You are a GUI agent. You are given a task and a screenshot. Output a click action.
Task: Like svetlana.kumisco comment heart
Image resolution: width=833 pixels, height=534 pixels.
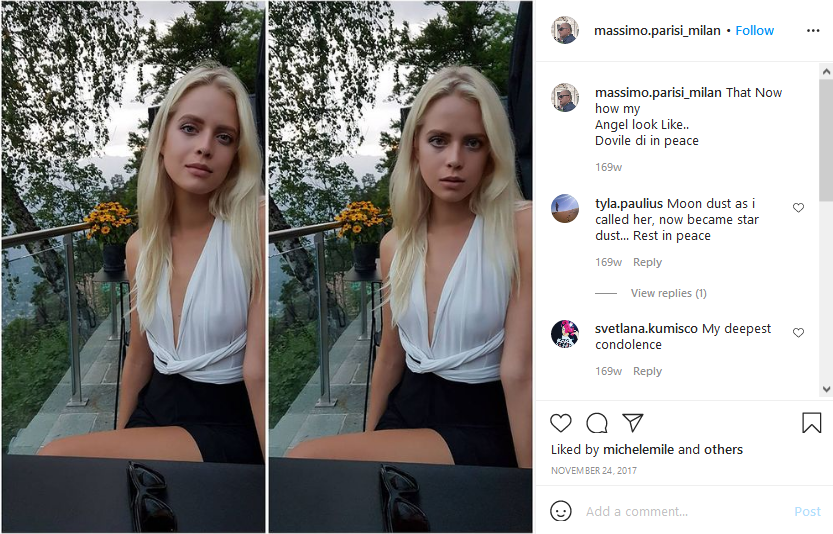[798, 333]
